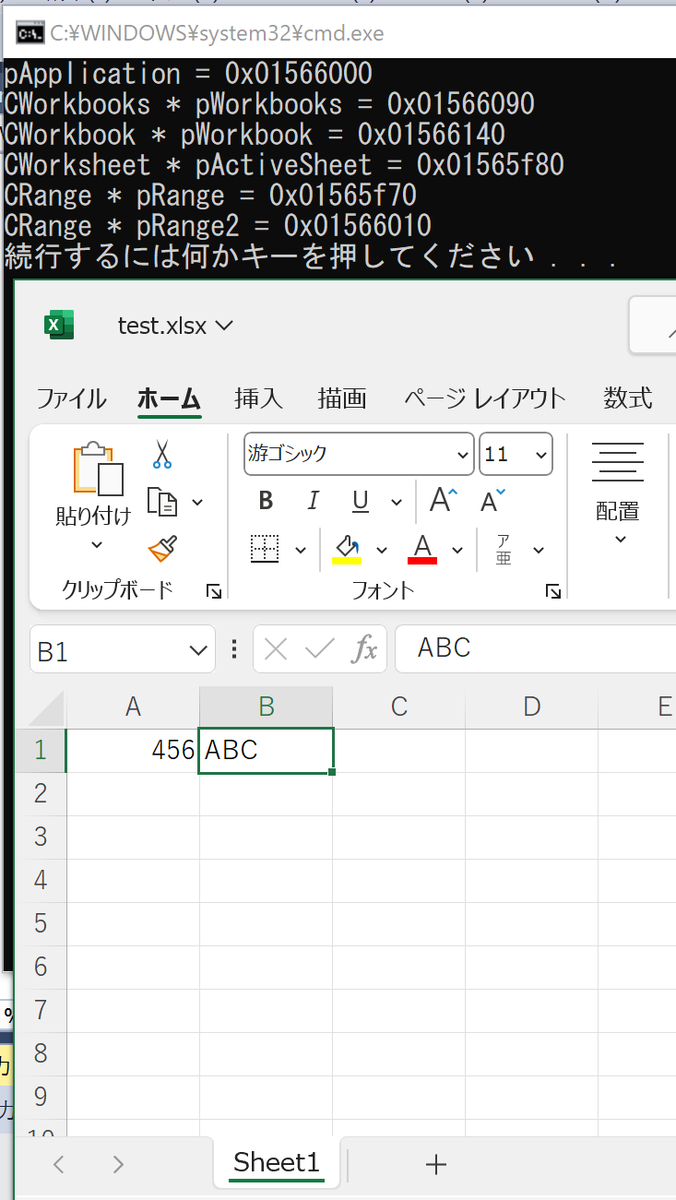
Task: Click the Paste clipboard icon
Action: (97, 470)
